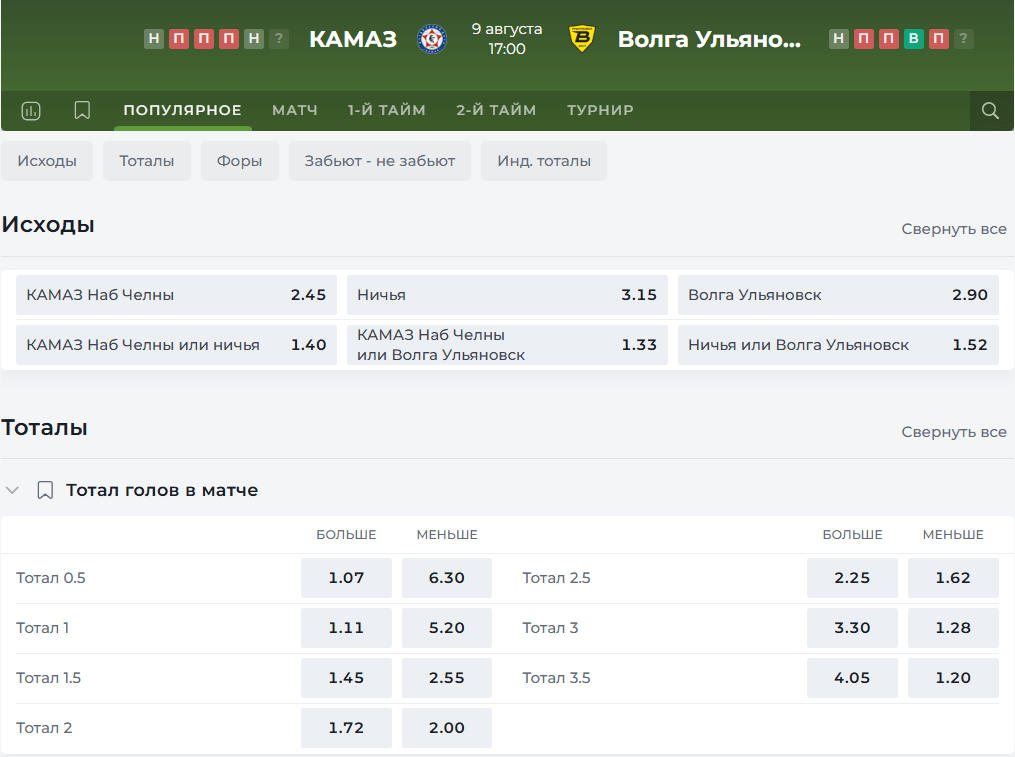Select Тотал 3.5 меньше 1.20

[953, 677]
